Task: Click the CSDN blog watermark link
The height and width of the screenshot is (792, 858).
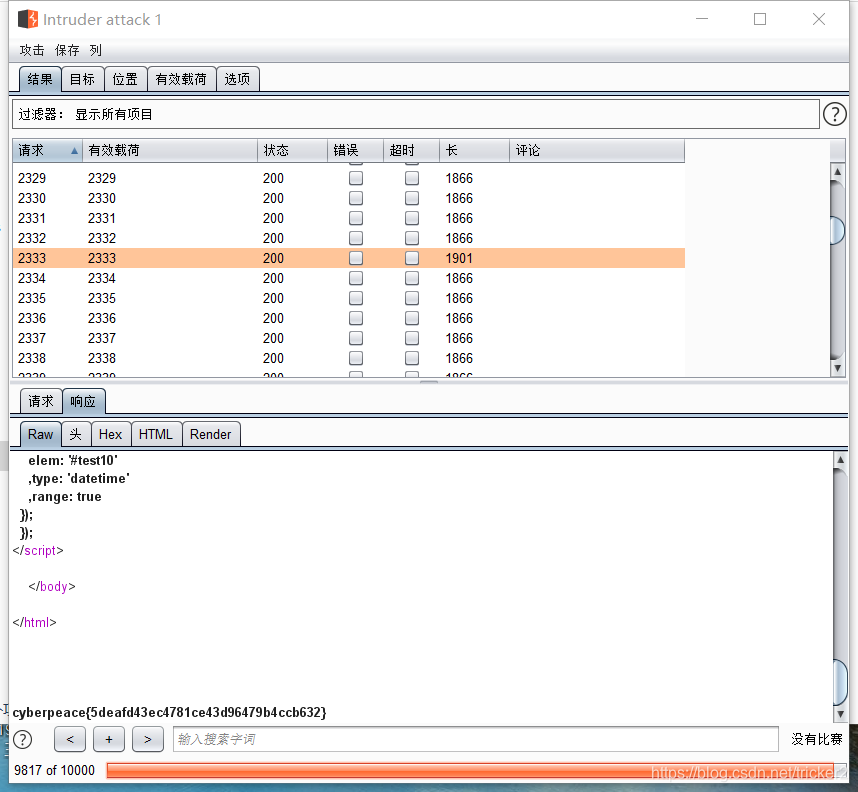Action: 746,771
